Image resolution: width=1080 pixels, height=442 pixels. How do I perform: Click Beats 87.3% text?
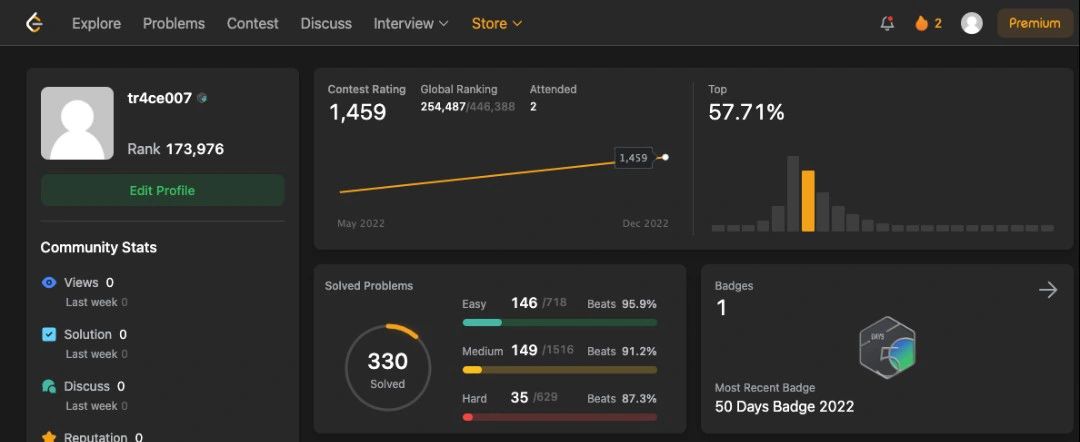click(622, 399)
